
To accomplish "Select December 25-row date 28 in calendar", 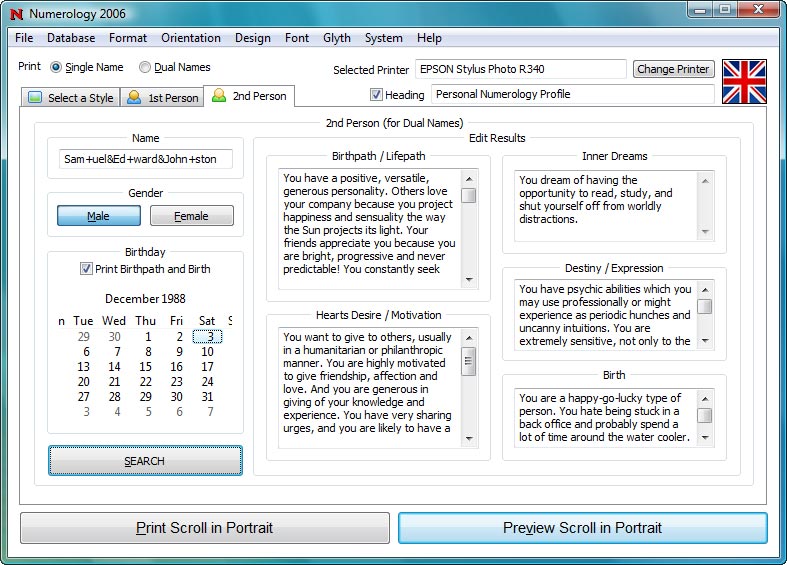I will click(114, 397).
